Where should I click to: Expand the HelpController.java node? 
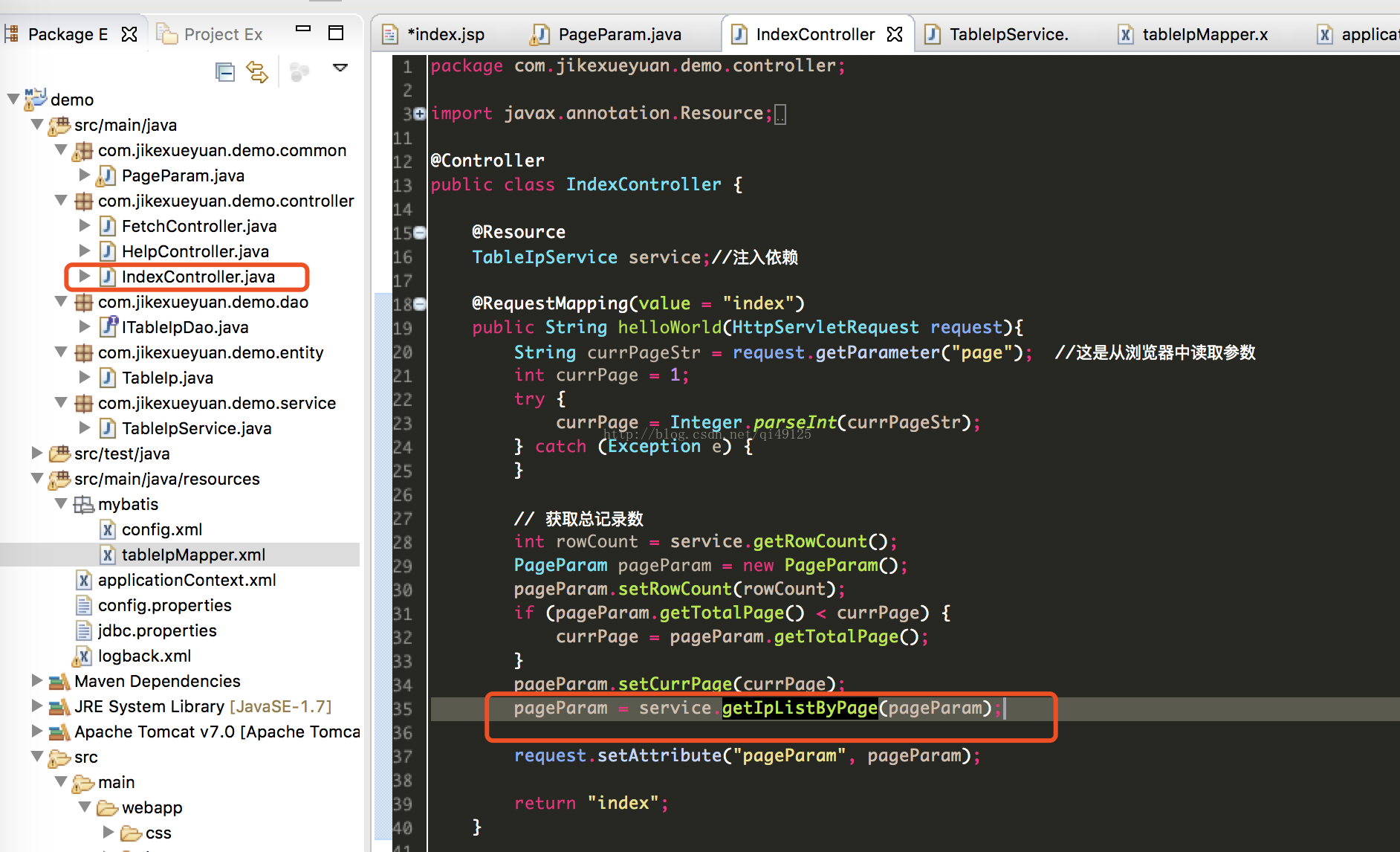[85, 251]
